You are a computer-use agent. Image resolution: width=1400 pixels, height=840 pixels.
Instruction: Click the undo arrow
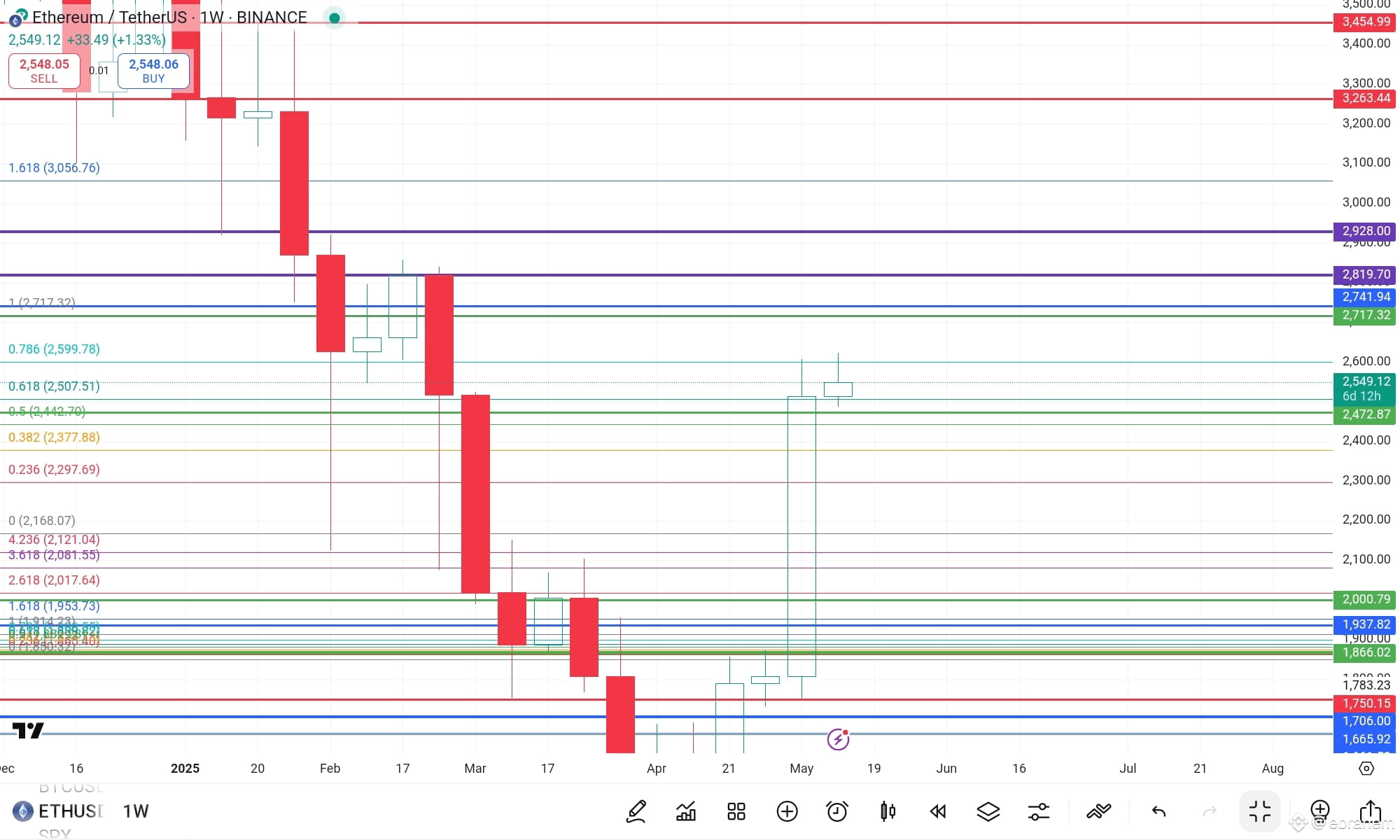[x=1159, y=811]
